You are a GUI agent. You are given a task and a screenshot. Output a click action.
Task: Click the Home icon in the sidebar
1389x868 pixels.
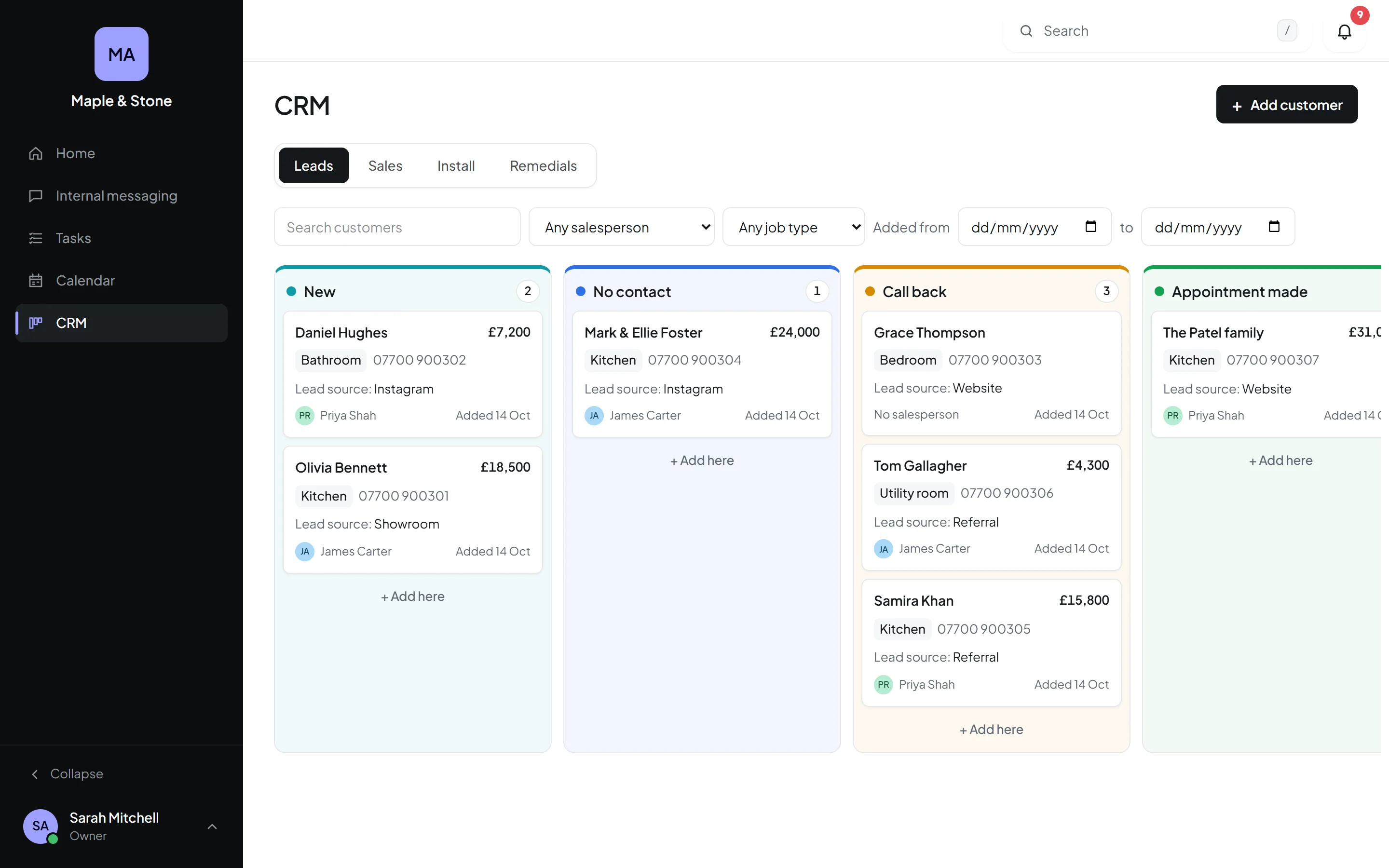pos(36,153)
